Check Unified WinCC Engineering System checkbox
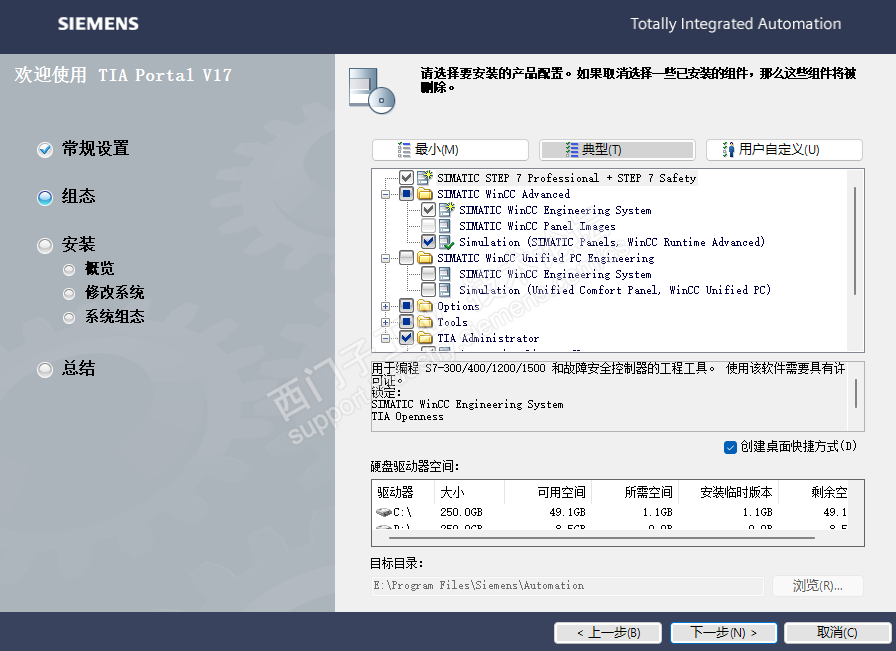The width and height of the screenshot is (896, 651). [x=429, y=274]
